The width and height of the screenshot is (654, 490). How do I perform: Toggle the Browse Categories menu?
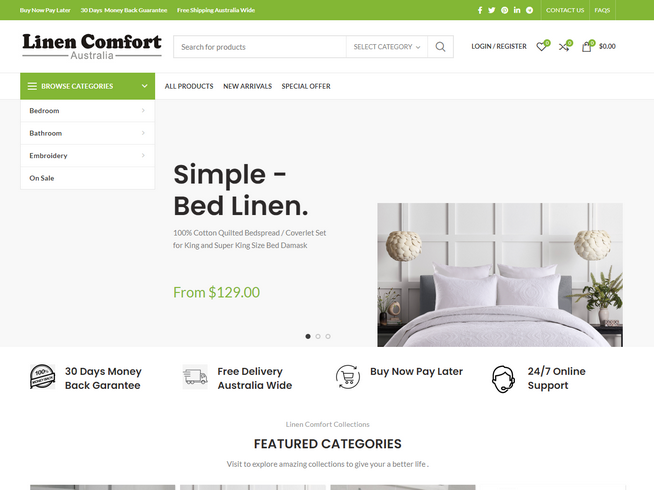click(87, 86)
